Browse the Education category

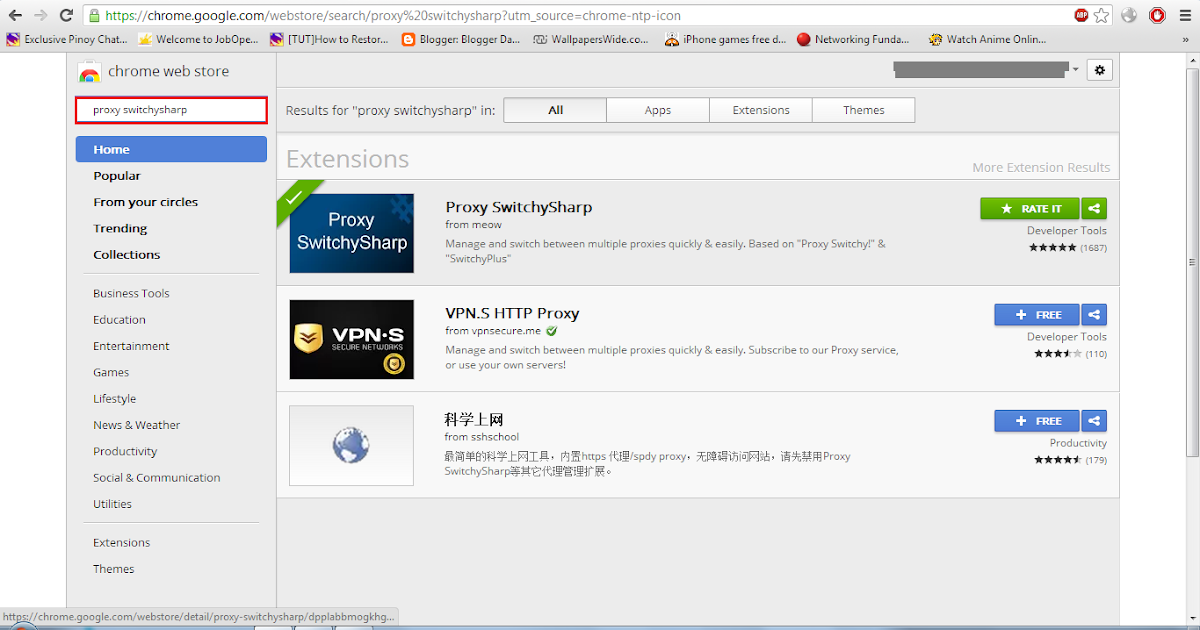point(119,320)
